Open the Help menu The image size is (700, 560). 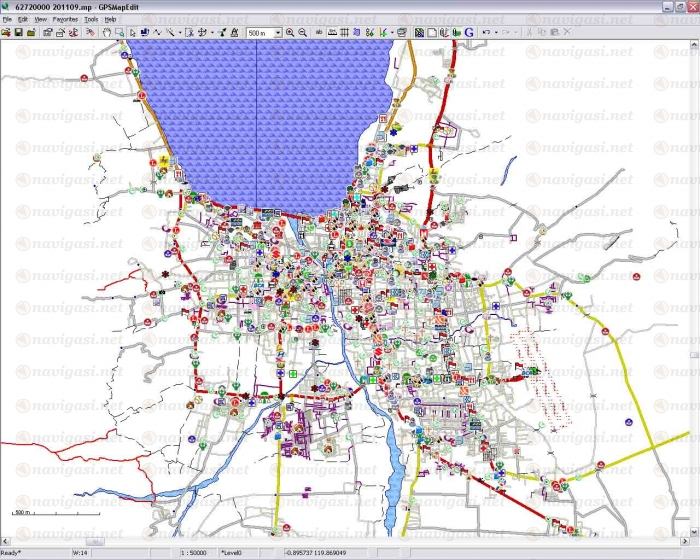tap(110, 19)
